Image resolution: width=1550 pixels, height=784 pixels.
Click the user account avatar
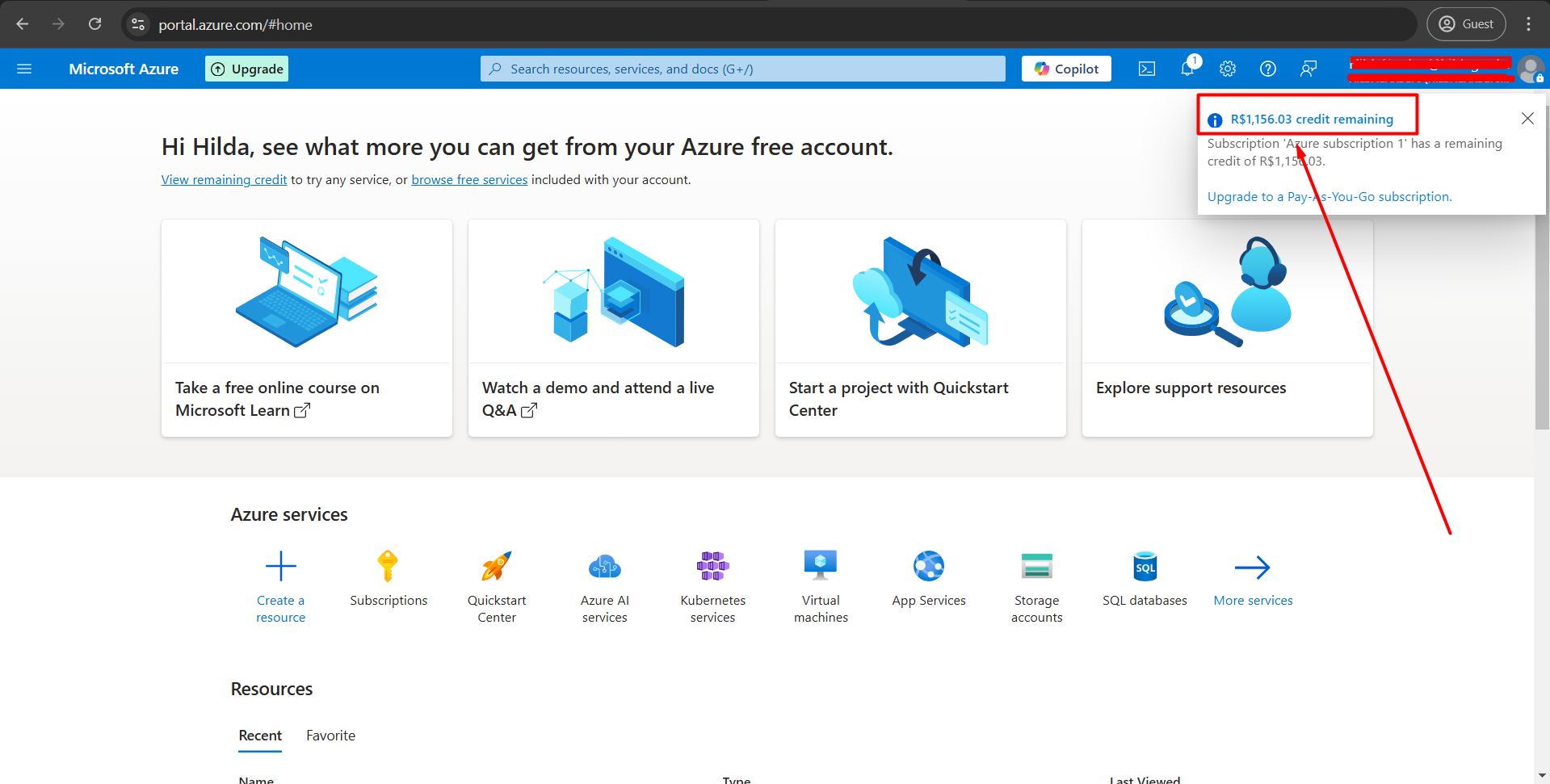pyautogui.click(x=1530, y=69)
